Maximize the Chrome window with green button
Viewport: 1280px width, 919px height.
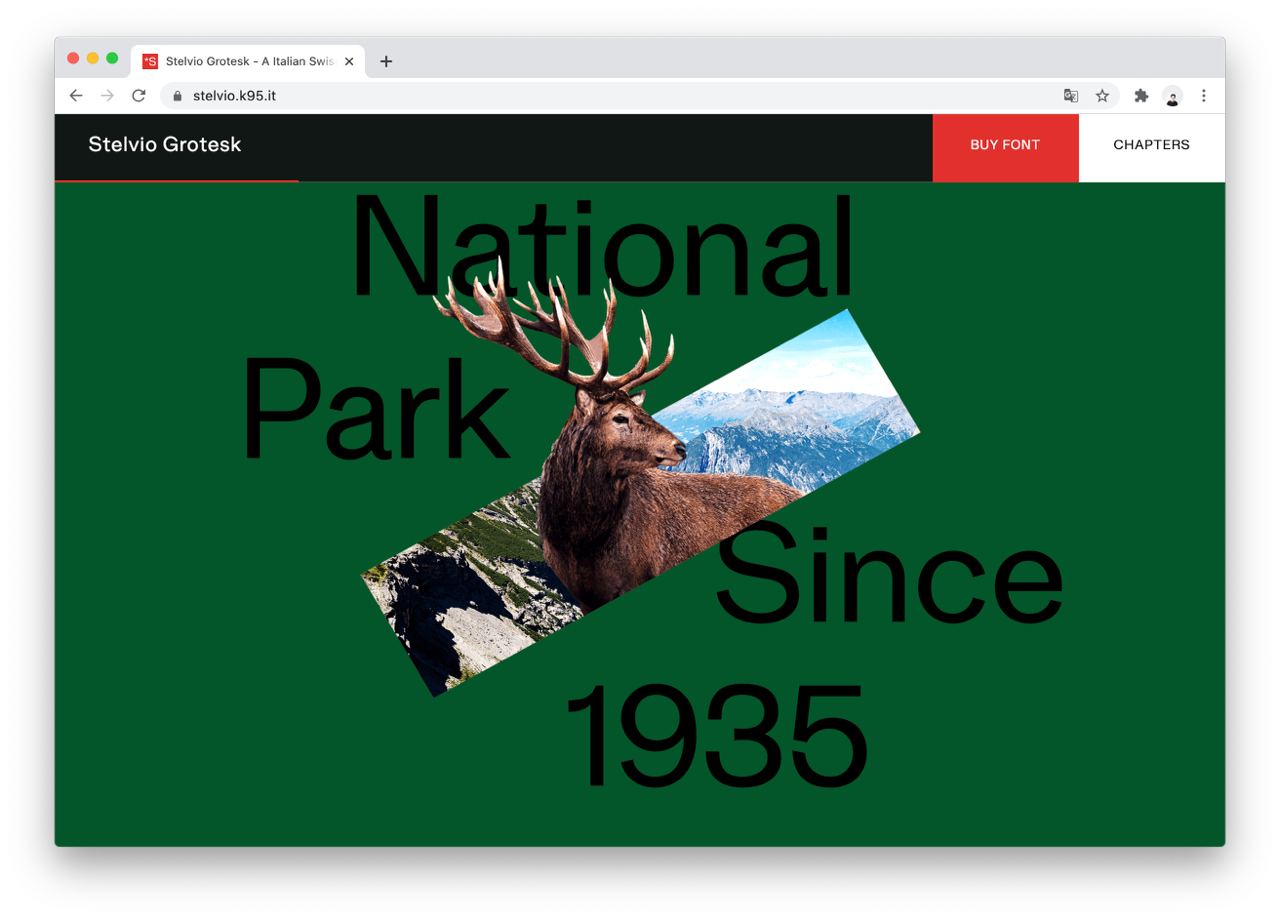tap(112, 58)
